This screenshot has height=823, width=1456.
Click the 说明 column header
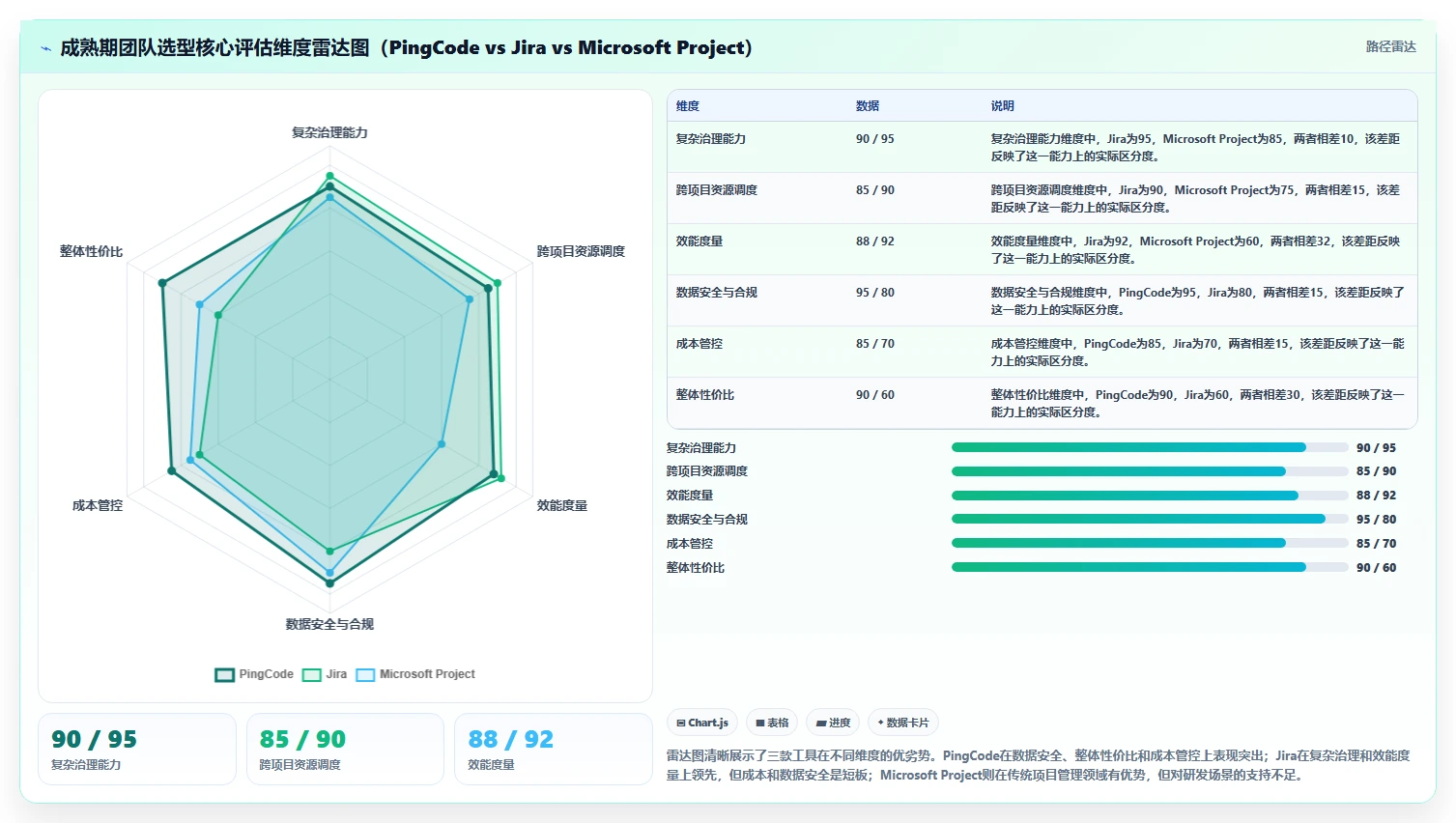point(1002,106)
